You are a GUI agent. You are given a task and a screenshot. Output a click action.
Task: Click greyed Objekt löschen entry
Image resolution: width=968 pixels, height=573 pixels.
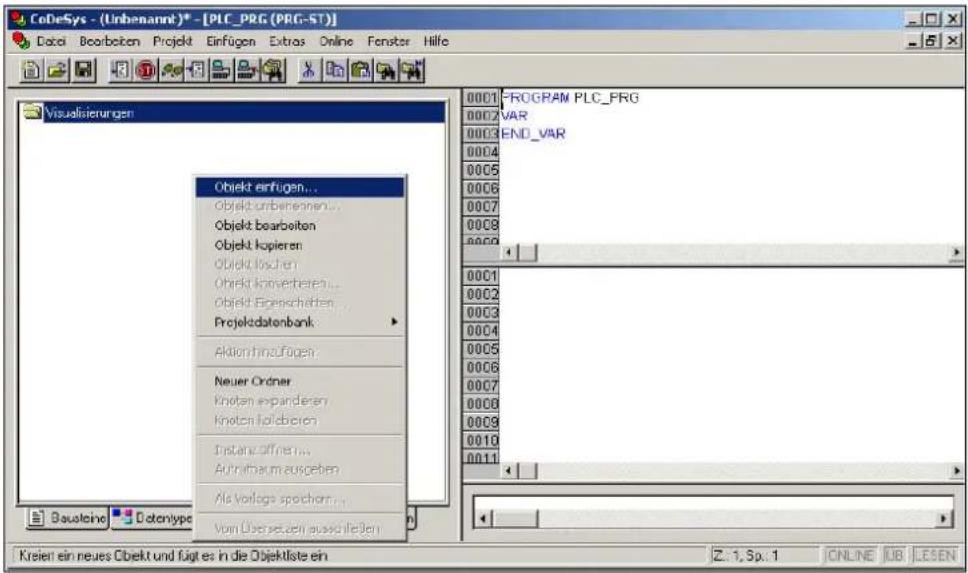(300, 264)
